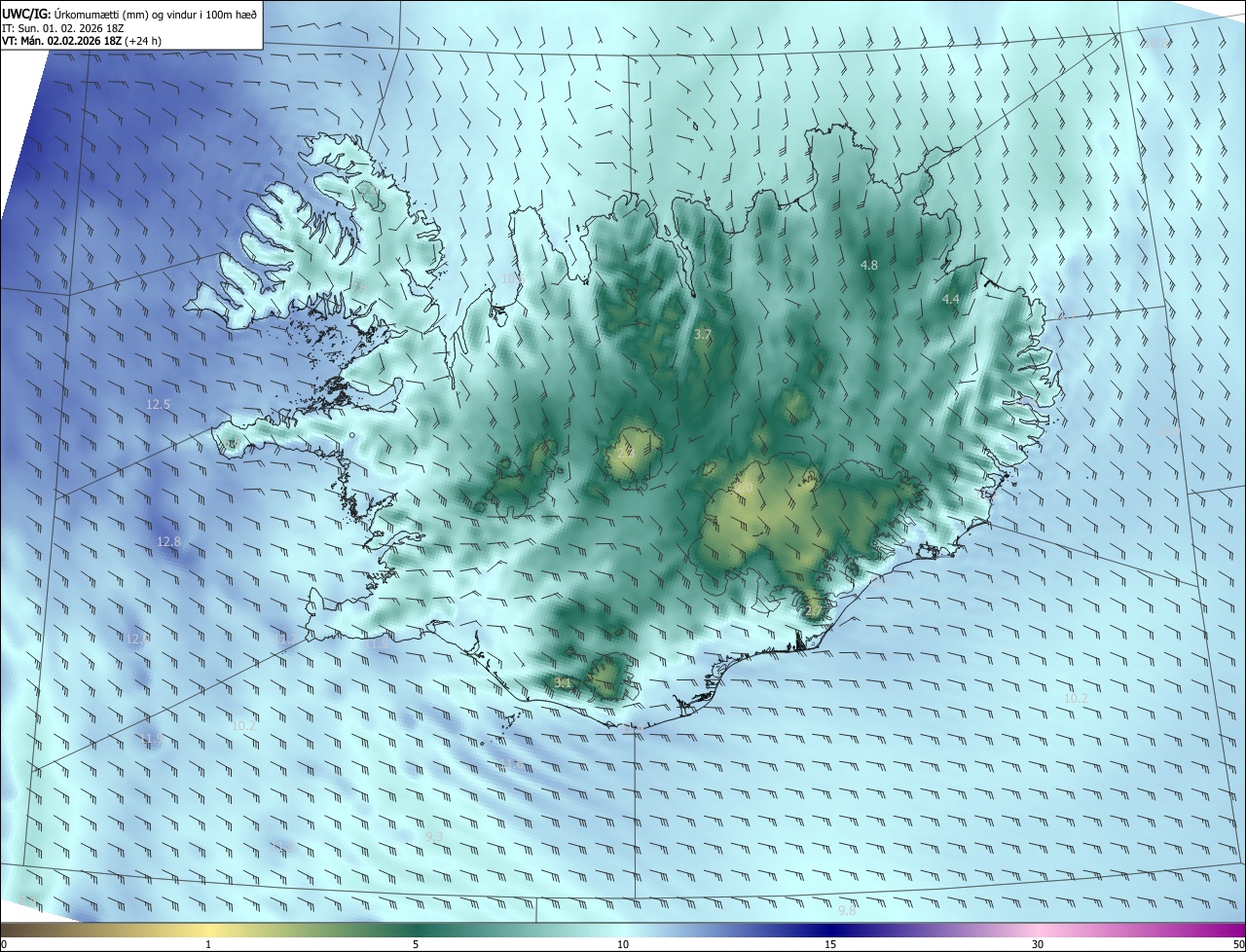Image resolution: width=1246 pixels, height=952 pixels.
Task: Click the 12.5 value label over the sea
Action: (x=158, y=404)
